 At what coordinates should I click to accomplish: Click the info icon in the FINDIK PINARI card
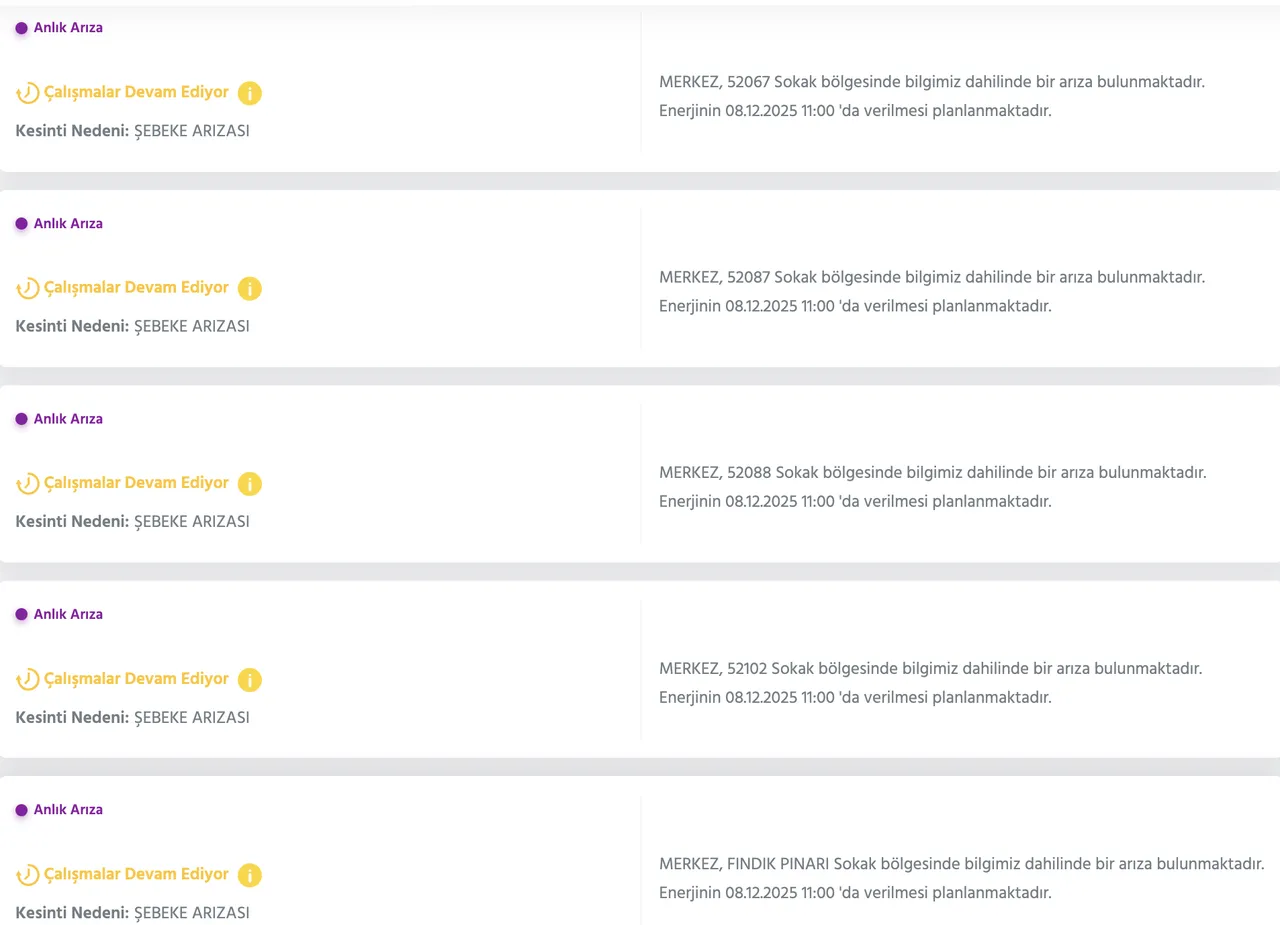coord(250,875)
